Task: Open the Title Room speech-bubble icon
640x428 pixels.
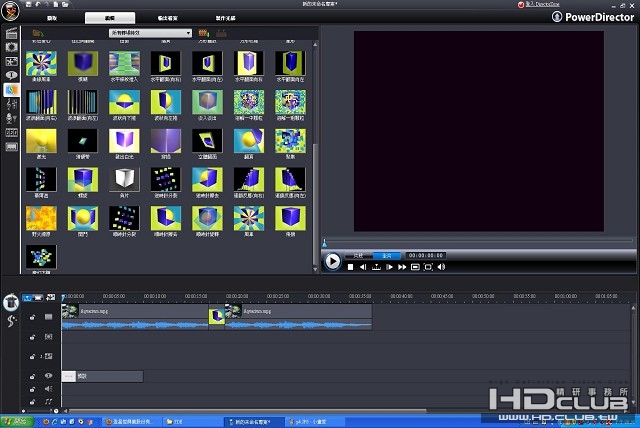Action: (x=11, y=75)
